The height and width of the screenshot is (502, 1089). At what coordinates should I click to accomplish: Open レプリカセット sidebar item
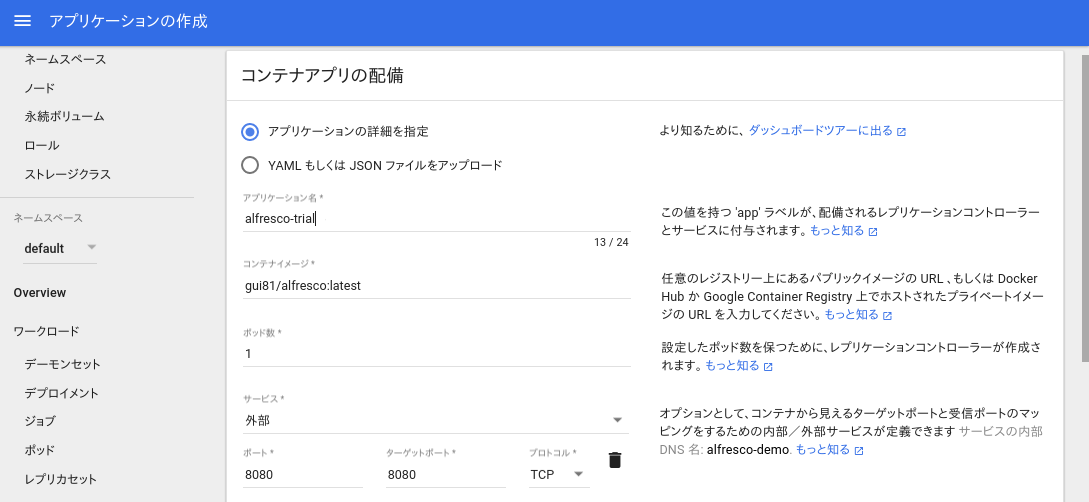(60, 479)
